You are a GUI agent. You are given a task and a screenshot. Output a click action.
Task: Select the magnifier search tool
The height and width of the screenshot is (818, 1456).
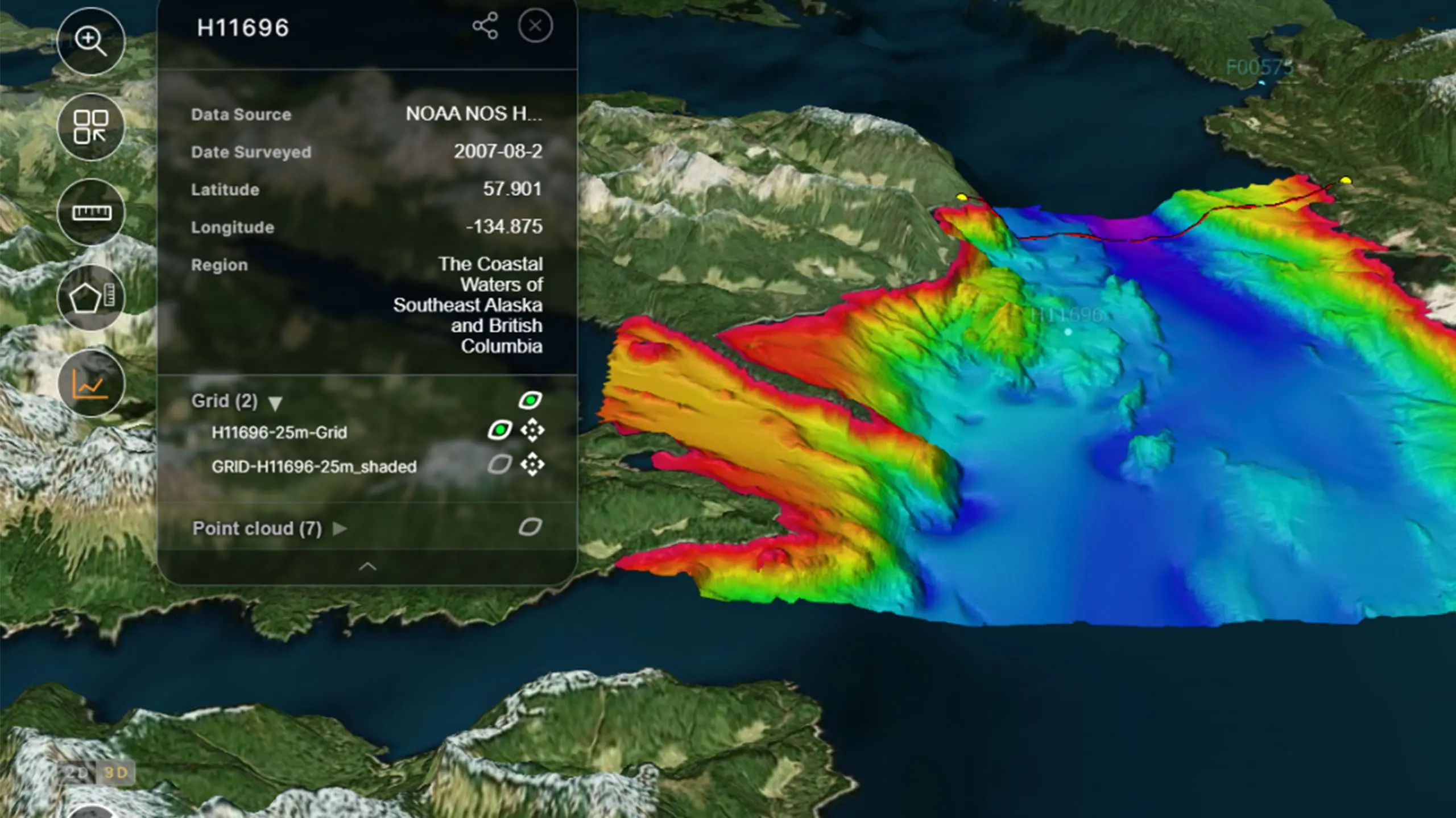(91, 43)
